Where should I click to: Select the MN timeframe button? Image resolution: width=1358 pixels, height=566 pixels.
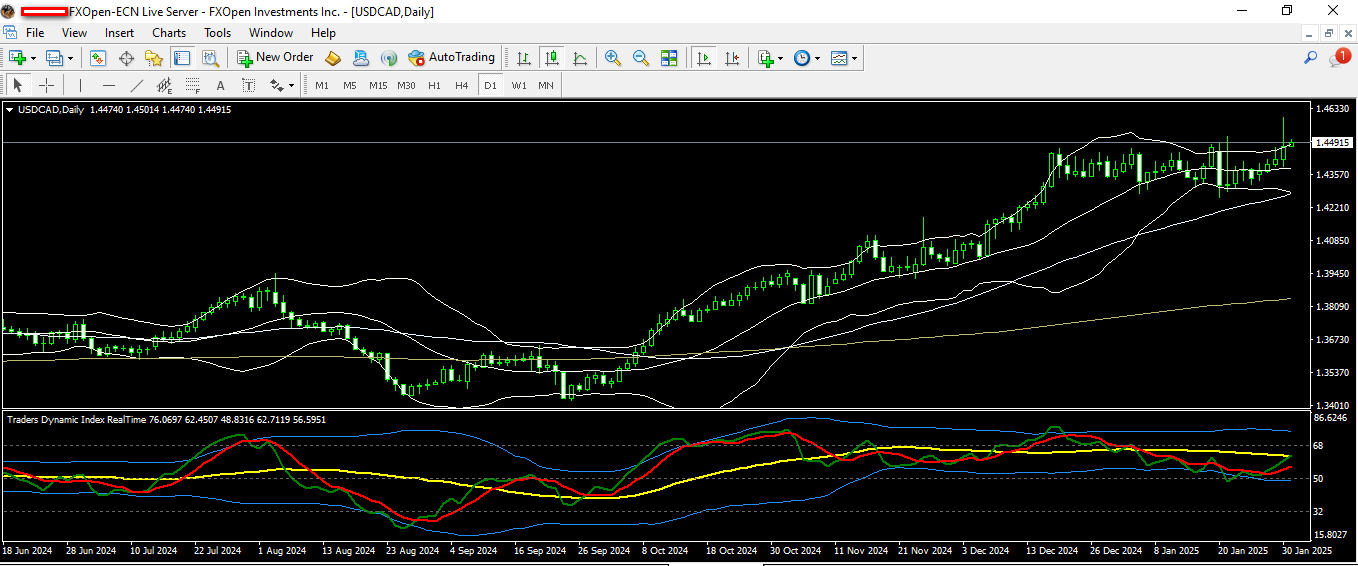(546, 85)
